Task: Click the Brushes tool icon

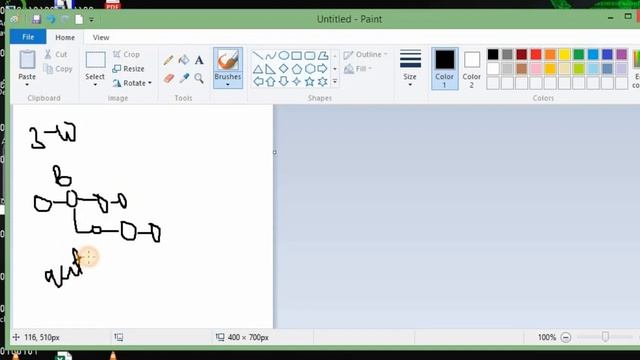Action: coord(228,60)
